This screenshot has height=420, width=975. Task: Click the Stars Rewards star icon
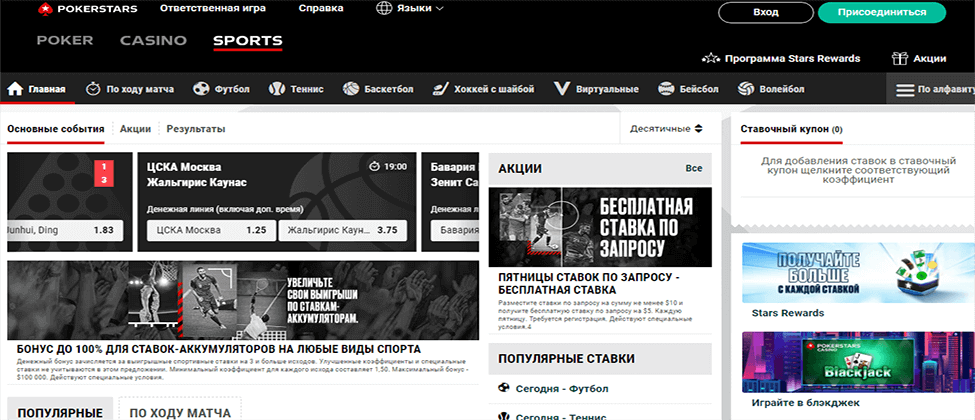(x=711, y=58)
